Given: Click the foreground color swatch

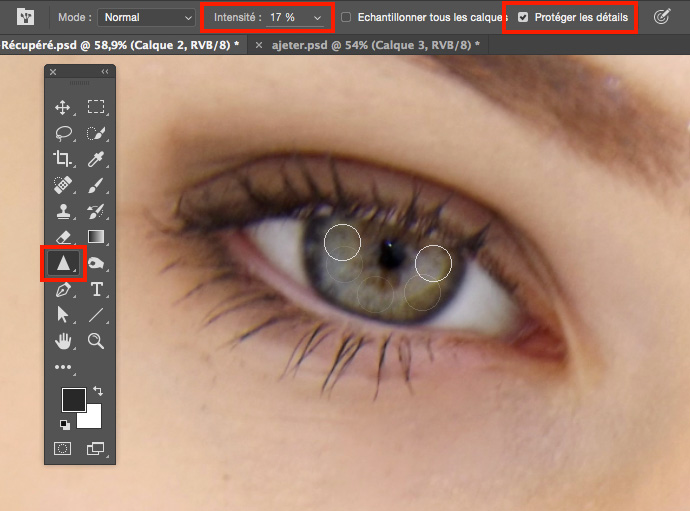Looking at the screenshot, I should [73, 399].
